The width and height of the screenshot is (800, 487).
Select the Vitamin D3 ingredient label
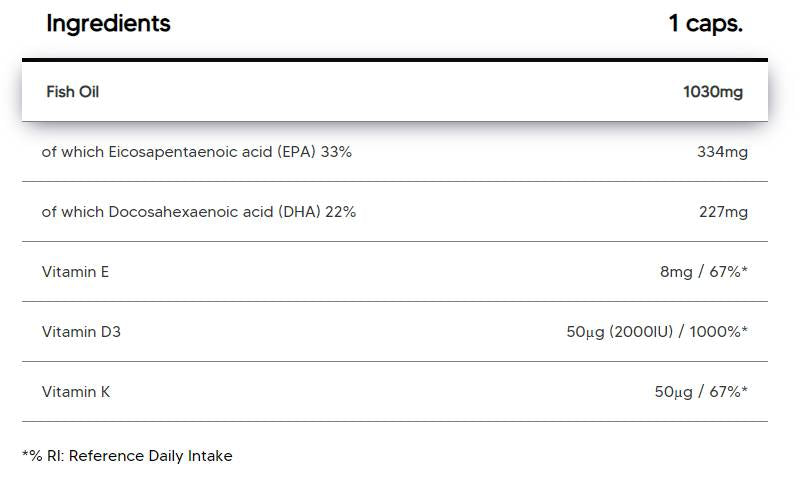[81, 332]
